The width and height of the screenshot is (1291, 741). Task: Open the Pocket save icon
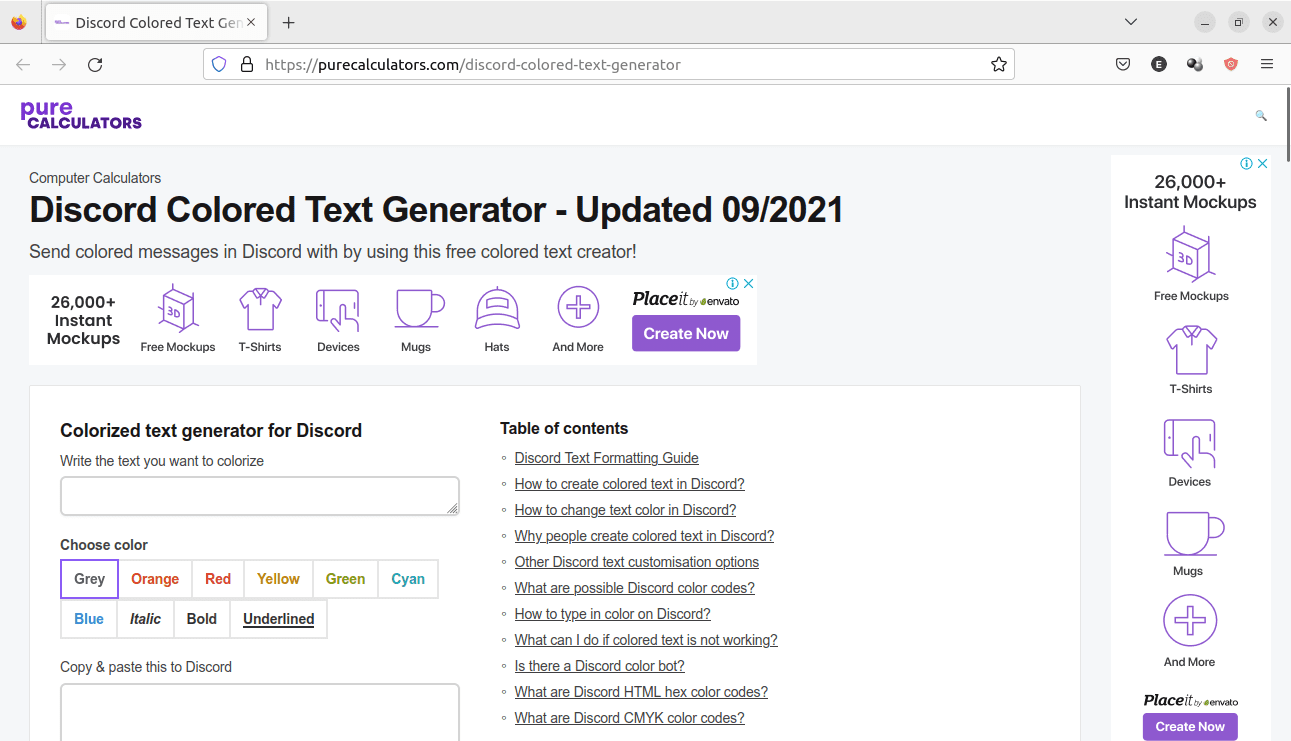[x=1123, y=64]
